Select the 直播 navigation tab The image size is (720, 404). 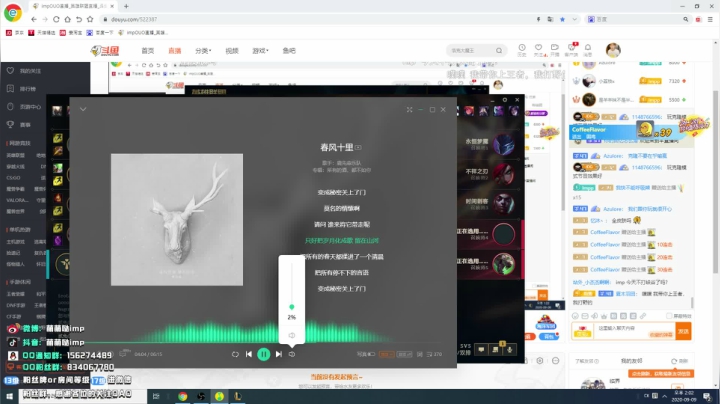tap(174, 50)
